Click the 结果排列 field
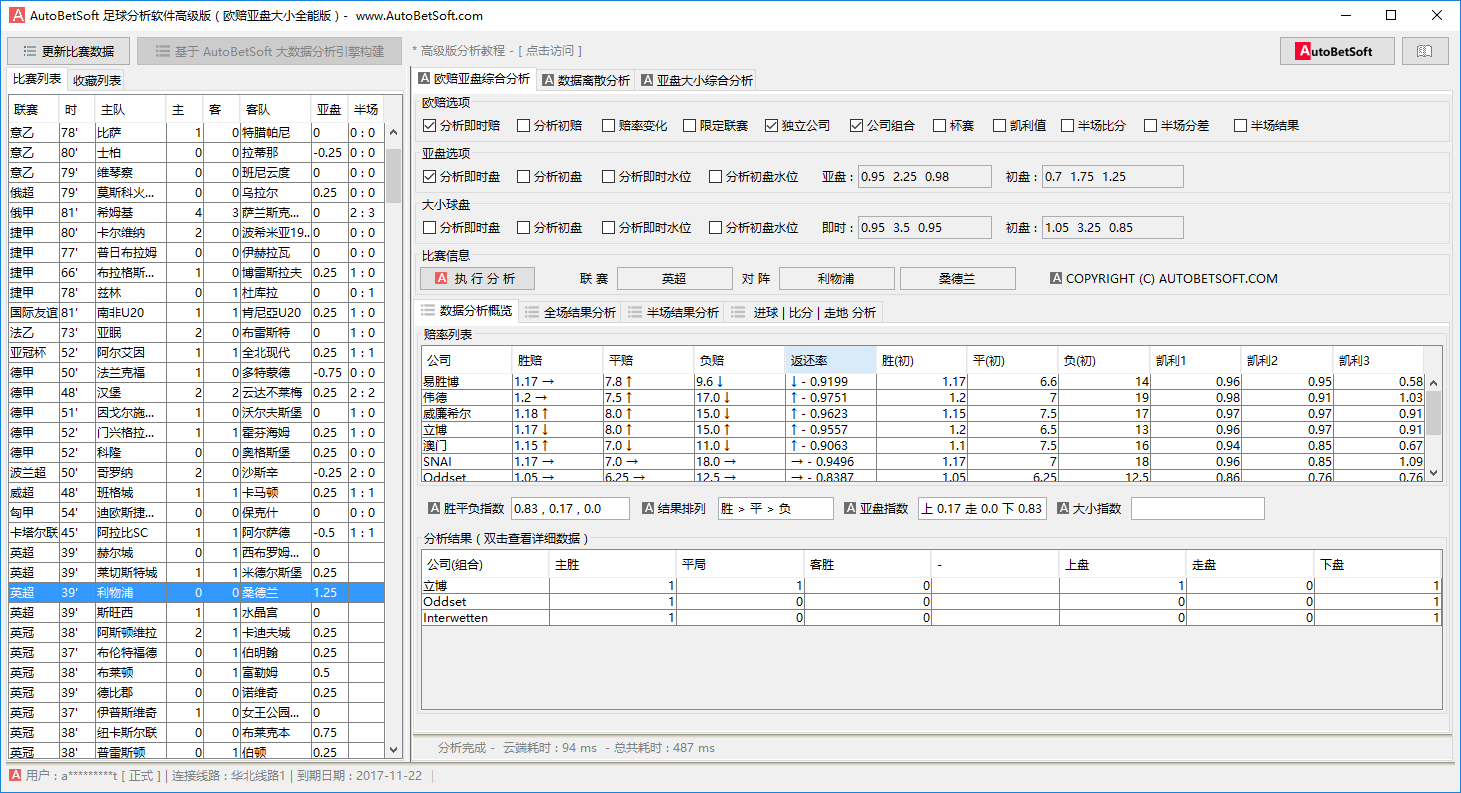The image size is (1461, 793). point(775,509)
